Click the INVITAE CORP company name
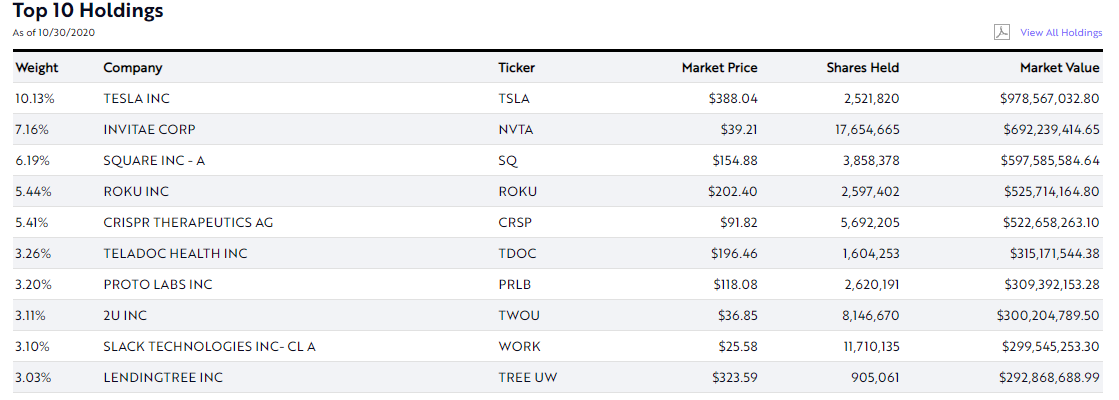1119x400 pixels. pyautogui.click(x=149, y=130)
